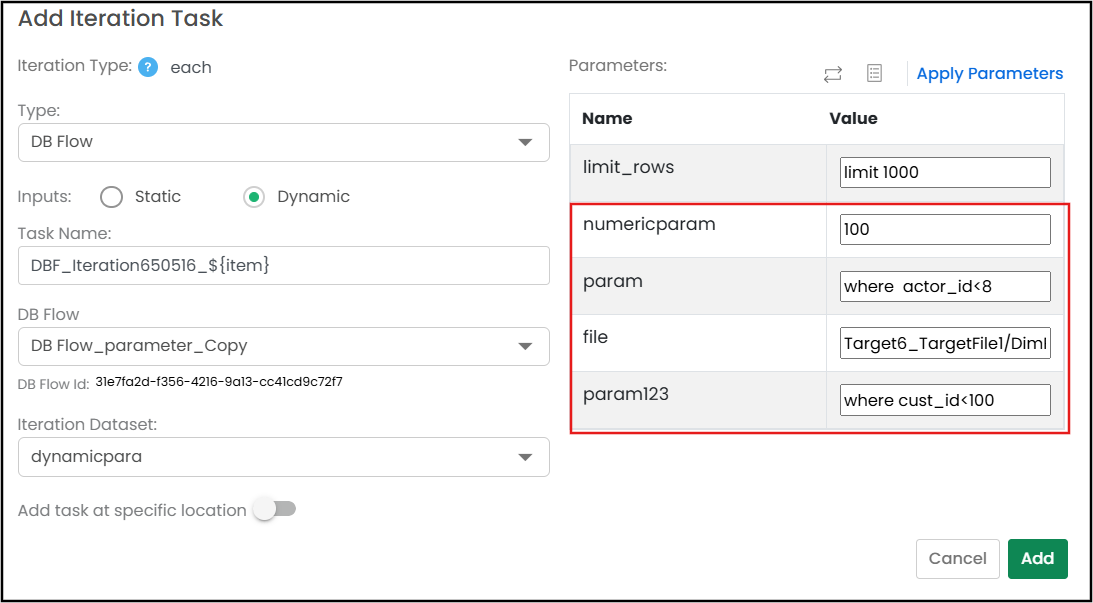Image resolution: width=1093 pixels, height=603 pixels.
Task: Click the DB Flow Id value text
Action: click(219, 382)
